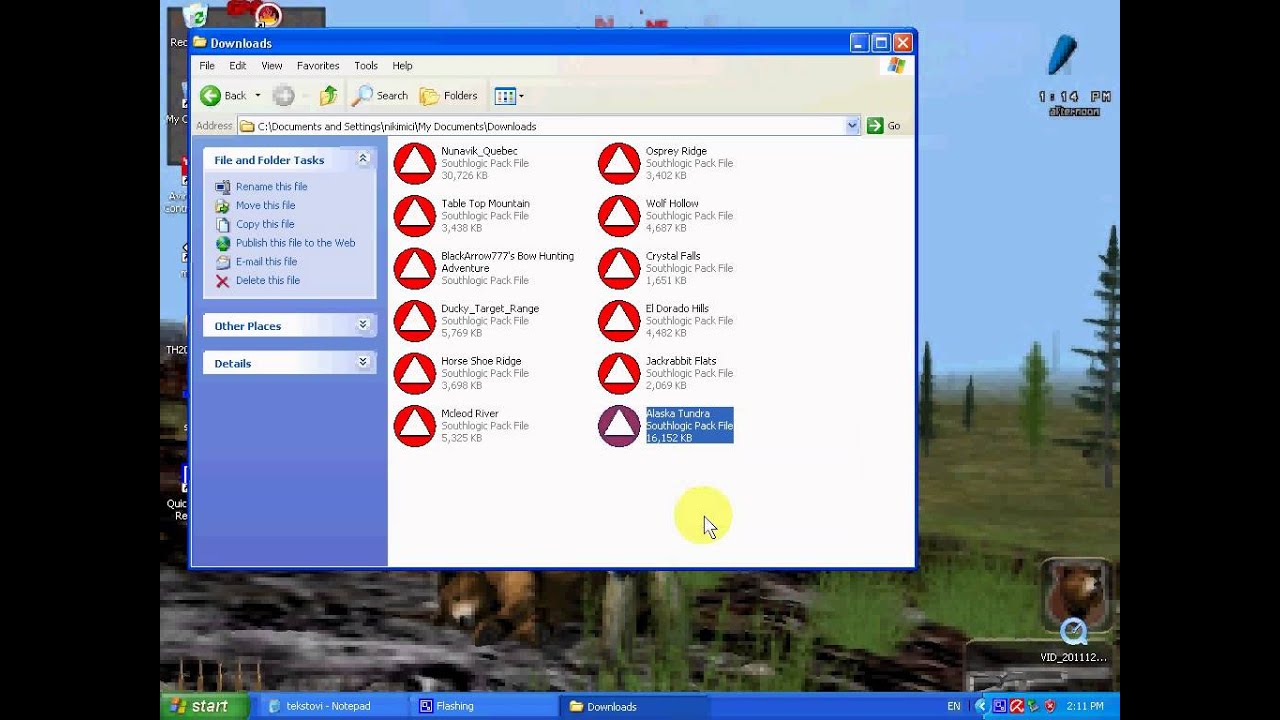Click the Go button
Viewport: 1280px width, 720px height.
(884, 126)
